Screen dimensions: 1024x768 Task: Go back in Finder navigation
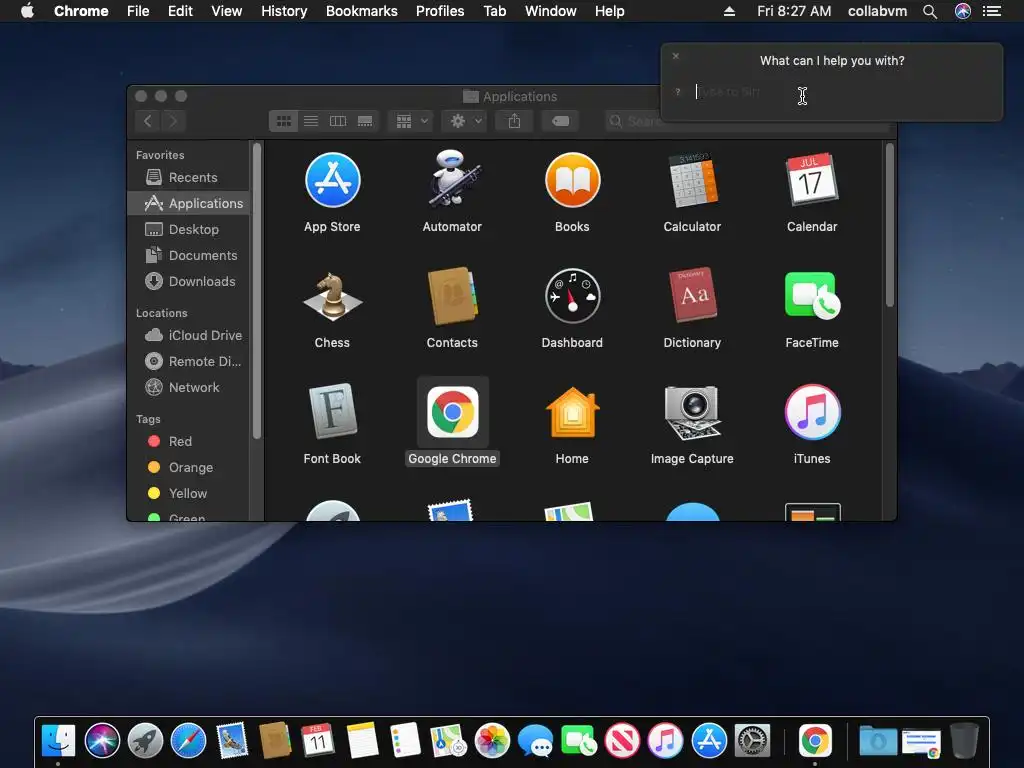click(148, 121)
